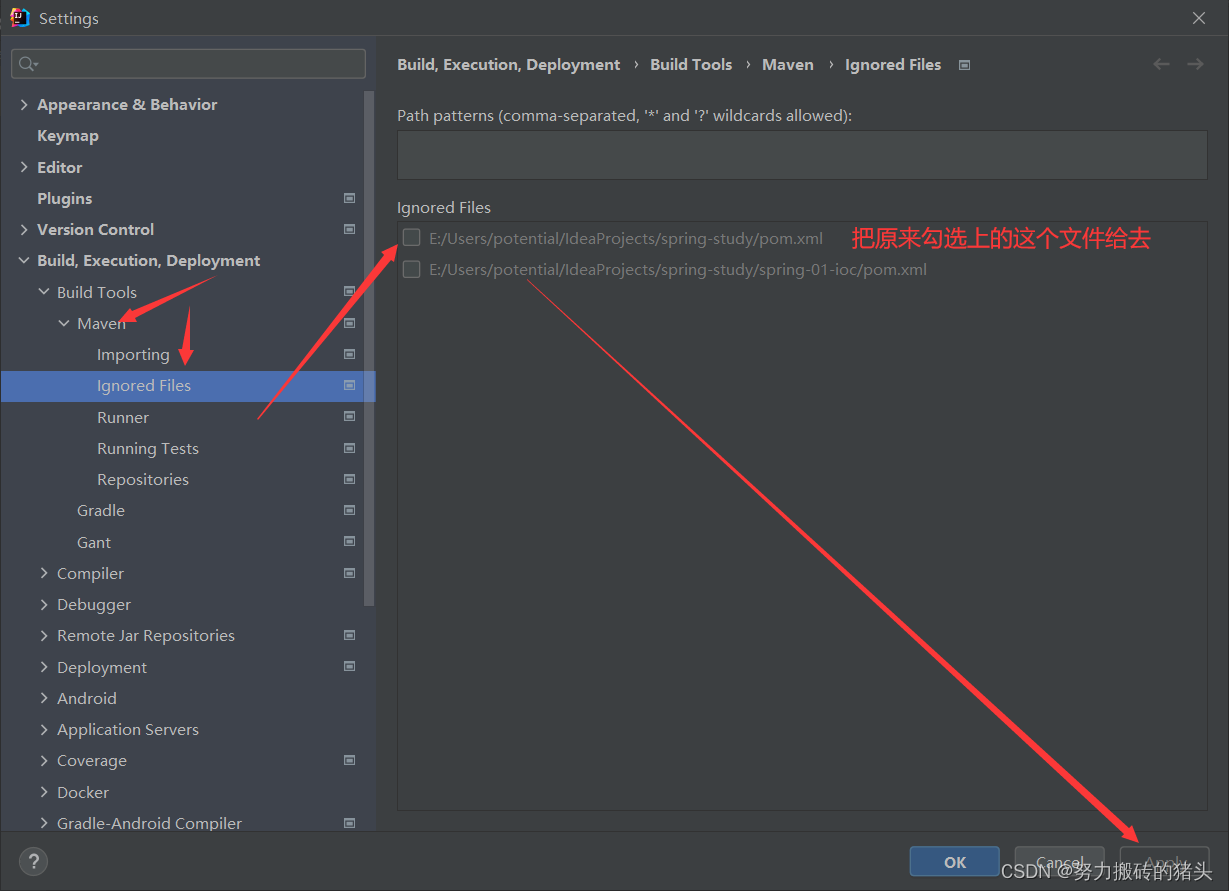
Task: Click project-level icon on Build Tools row
Action: pyautogui.click(x=349, y=292)
